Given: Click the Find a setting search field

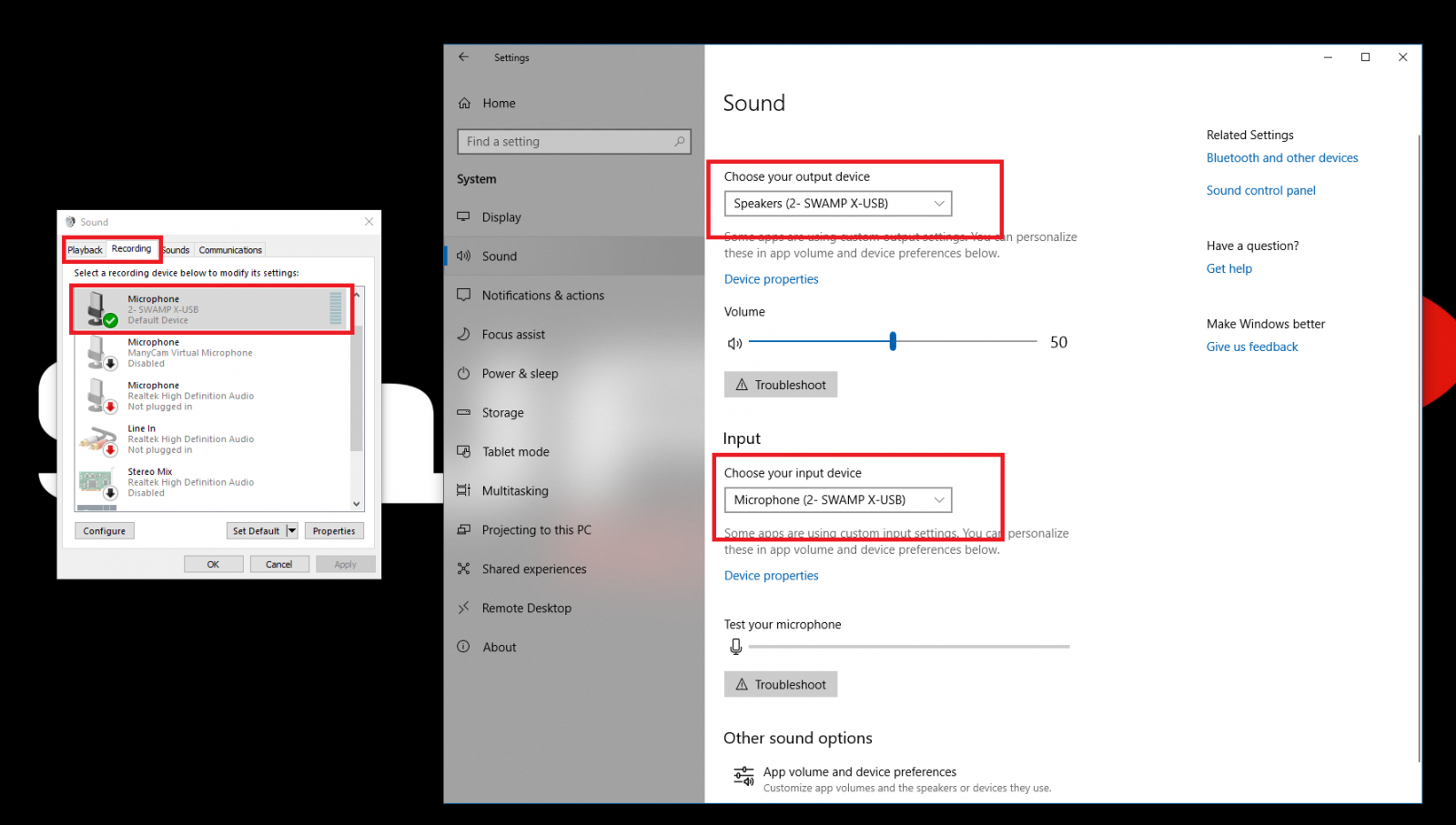Looking at the screenshot, I should (564, 142).
